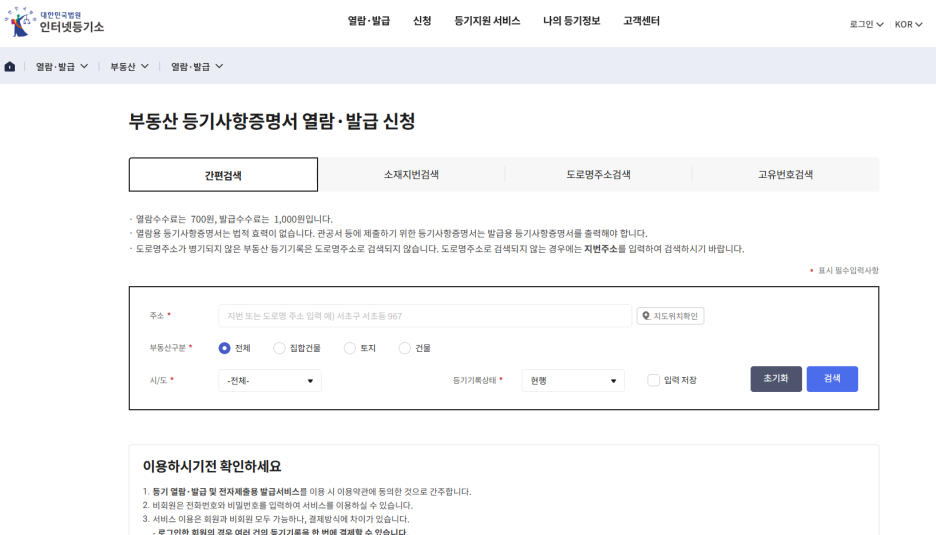Select the 집합건물 radio option
Viewport: 936px width, 535px height.
[279, 348]
